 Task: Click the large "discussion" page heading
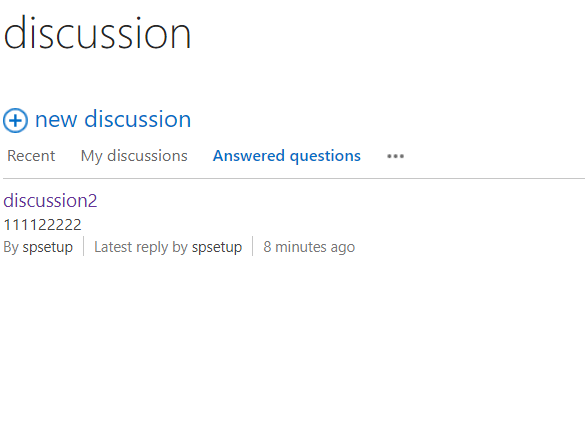pos(97,33)
